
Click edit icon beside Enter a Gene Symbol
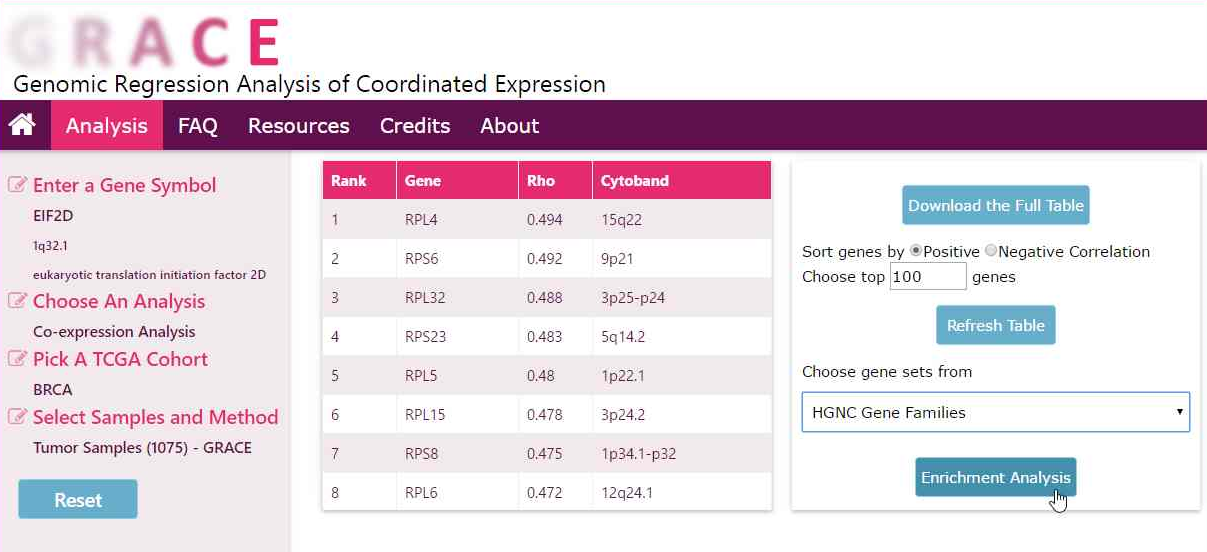18,185
